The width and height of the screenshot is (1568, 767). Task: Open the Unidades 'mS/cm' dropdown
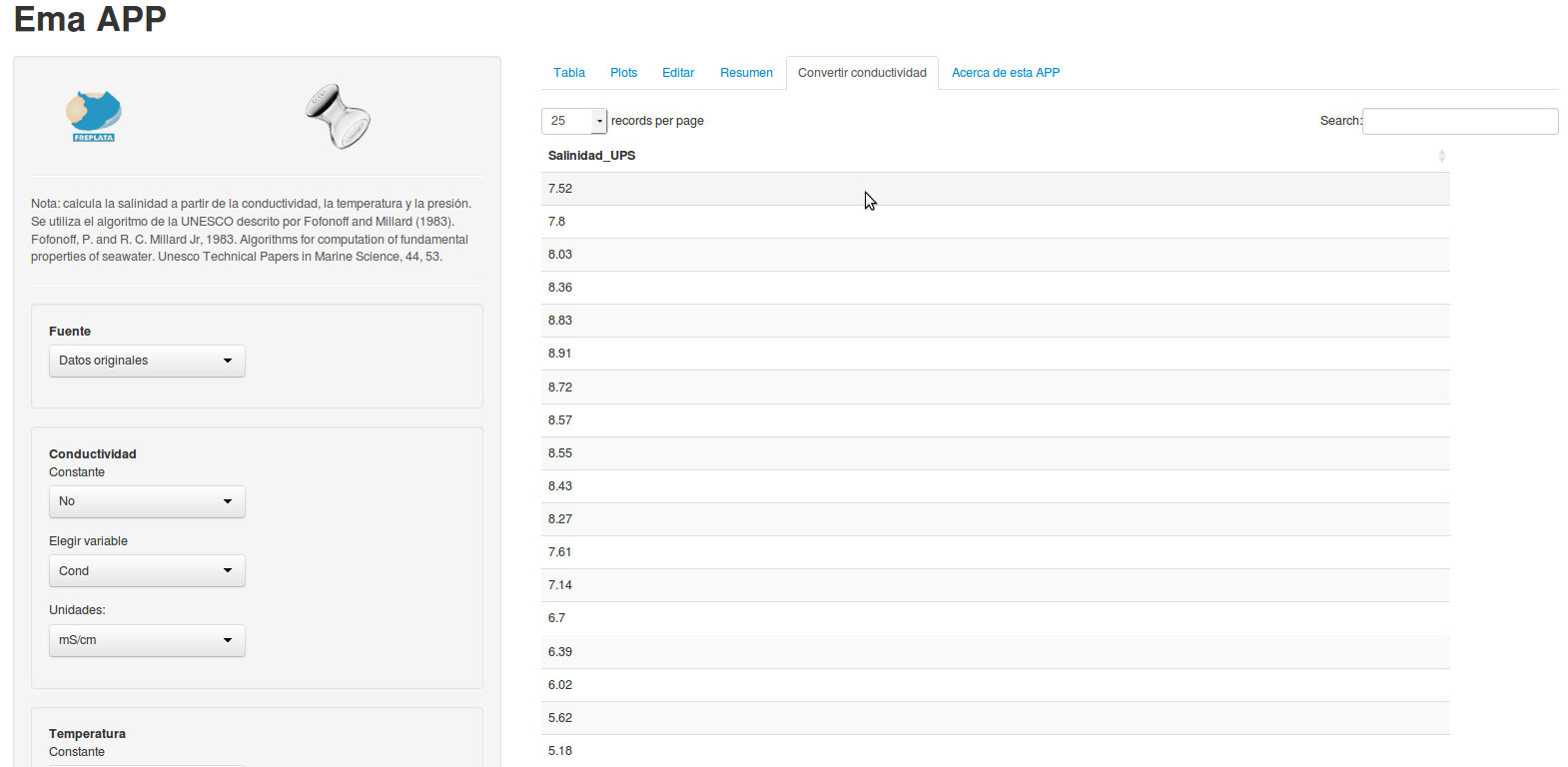pos(147,640)
